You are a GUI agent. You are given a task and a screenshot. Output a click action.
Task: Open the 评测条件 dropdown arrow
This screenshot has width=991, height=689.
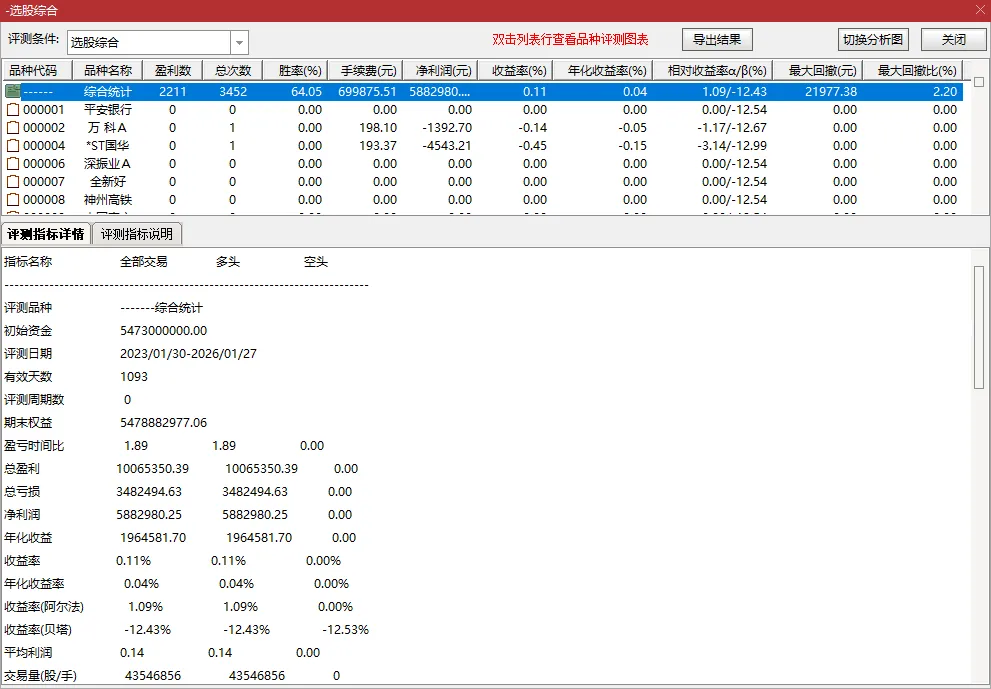[240, 42]
